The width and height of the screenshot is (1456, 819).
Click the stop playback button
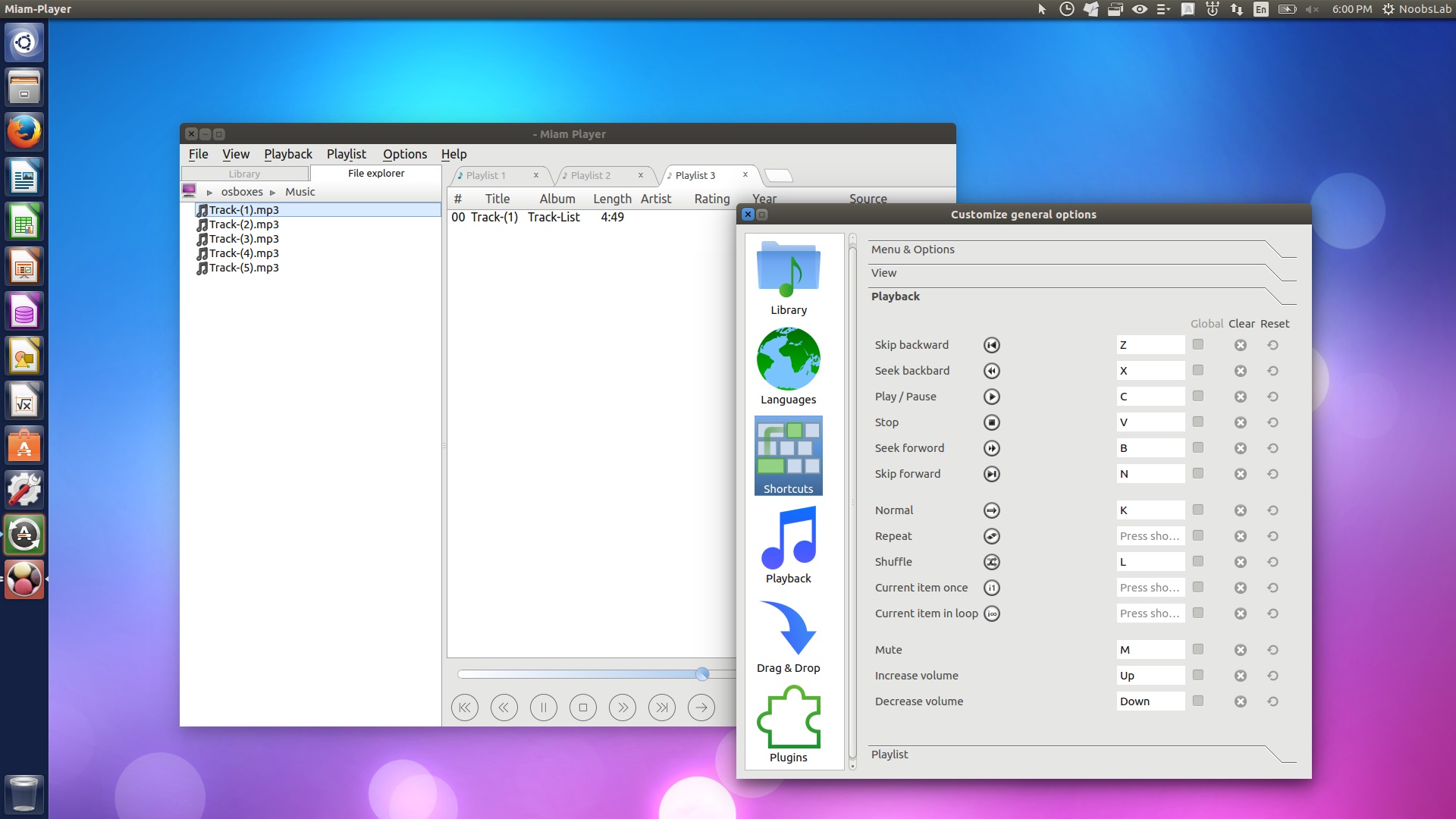(582, 708)
